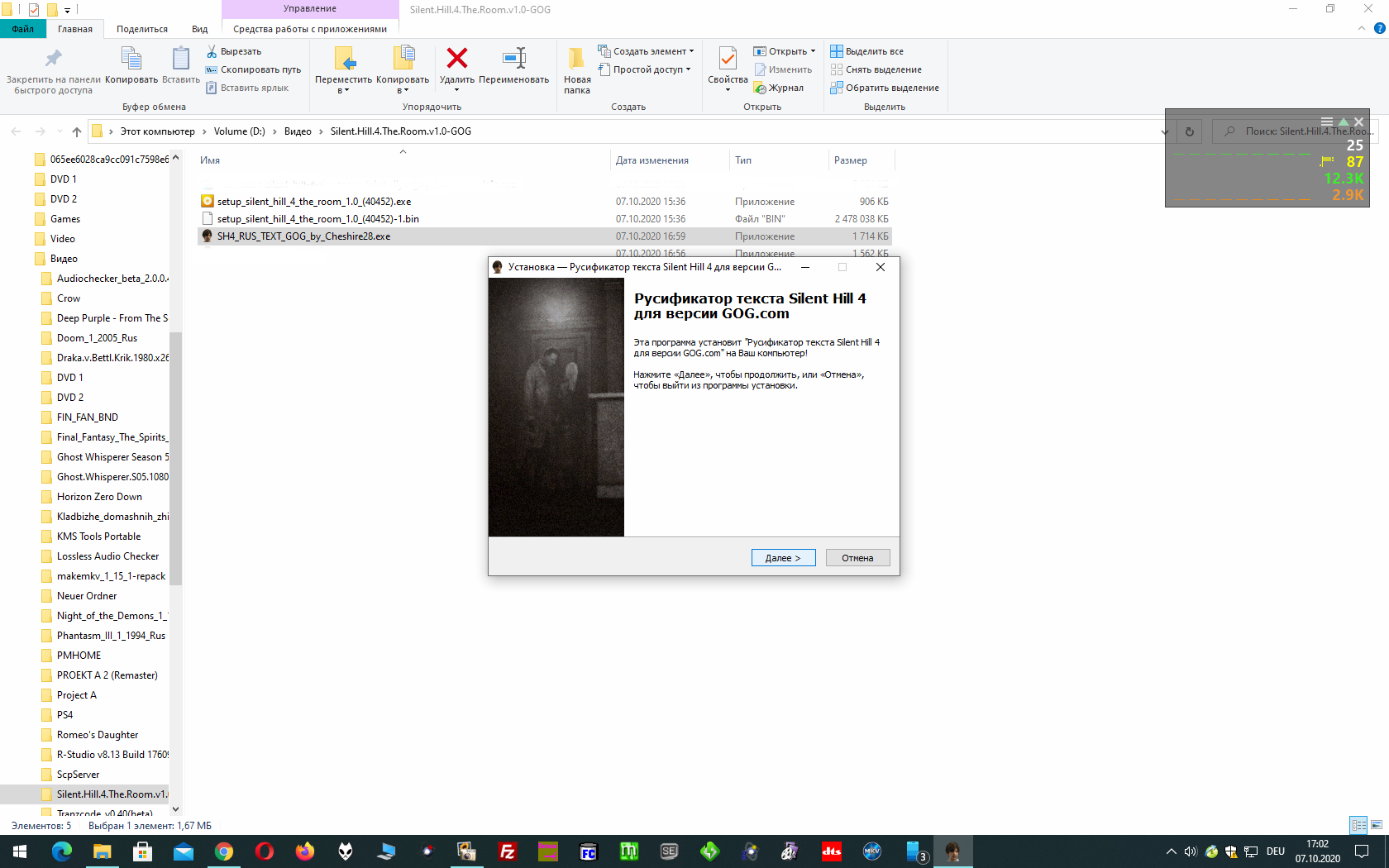1389x868 pixels.
Task: Switch to large icons view in status bar
Action: click(x=1377, y=825)
